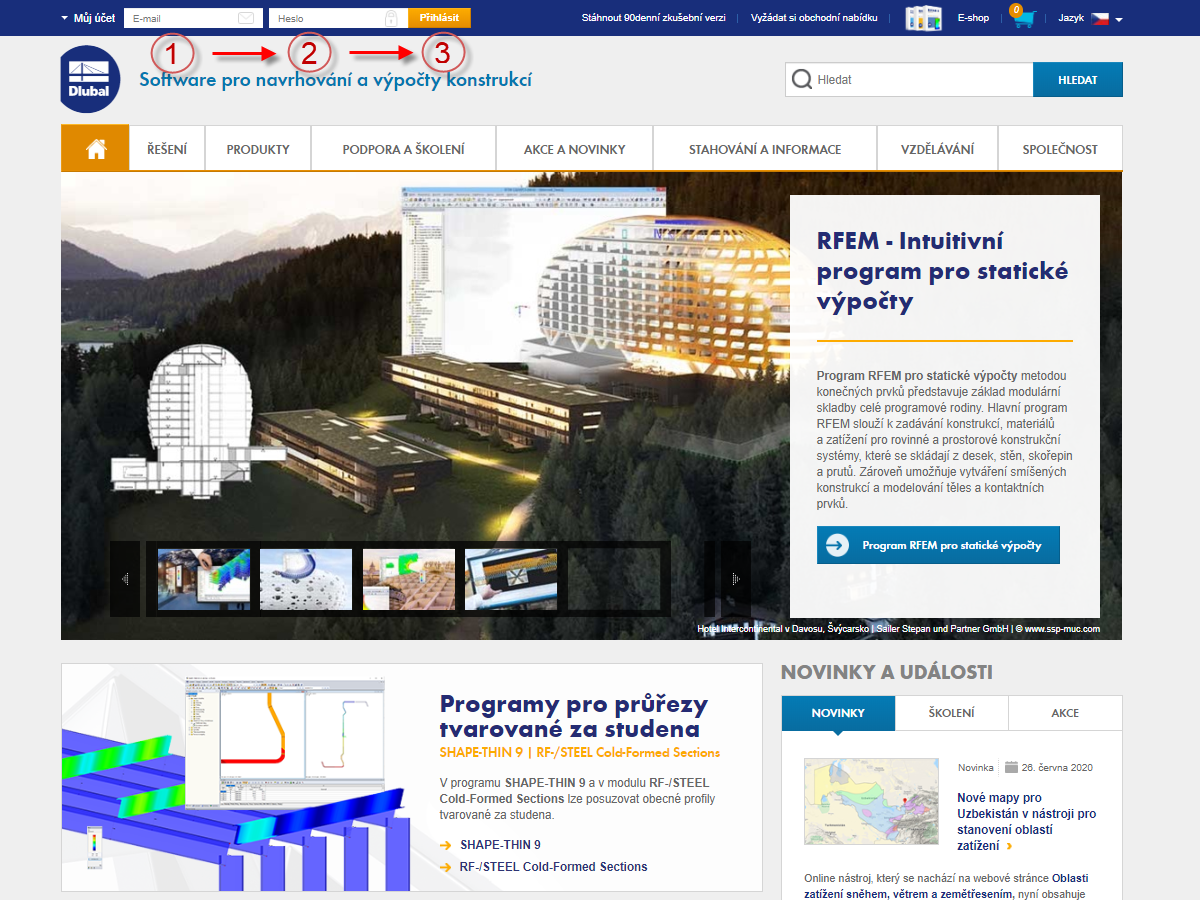Switch to the NOVINKY tab
Screen dimensions: 1200x900
(838, 713)
